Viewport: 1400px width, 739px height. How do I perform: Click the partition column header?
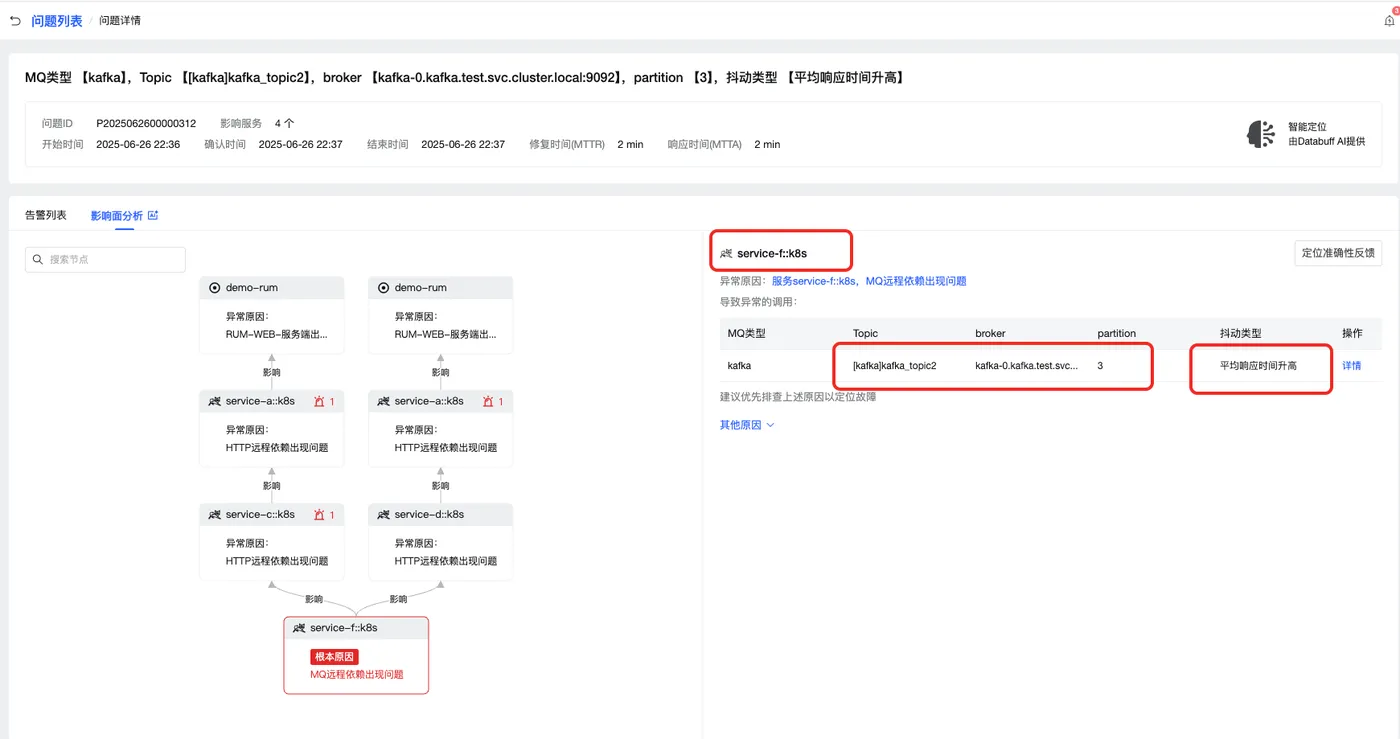tap(1116, 333)
